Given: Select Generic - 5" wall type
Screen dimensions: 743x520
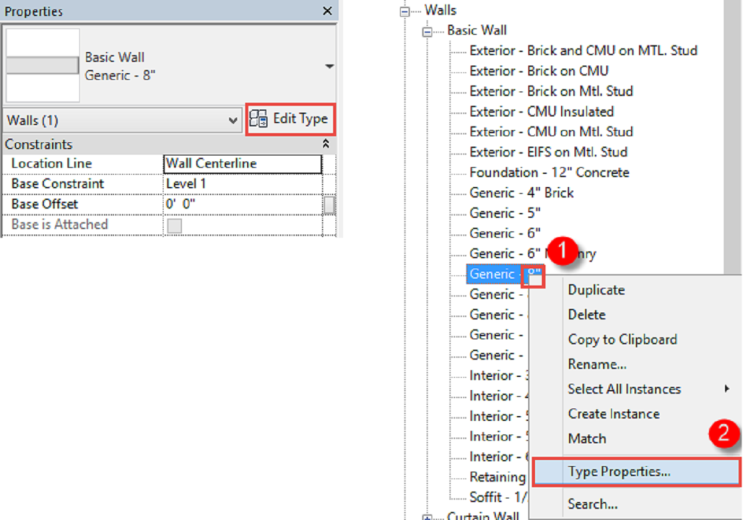Looking at the screenshot, I should click(505, 213).
